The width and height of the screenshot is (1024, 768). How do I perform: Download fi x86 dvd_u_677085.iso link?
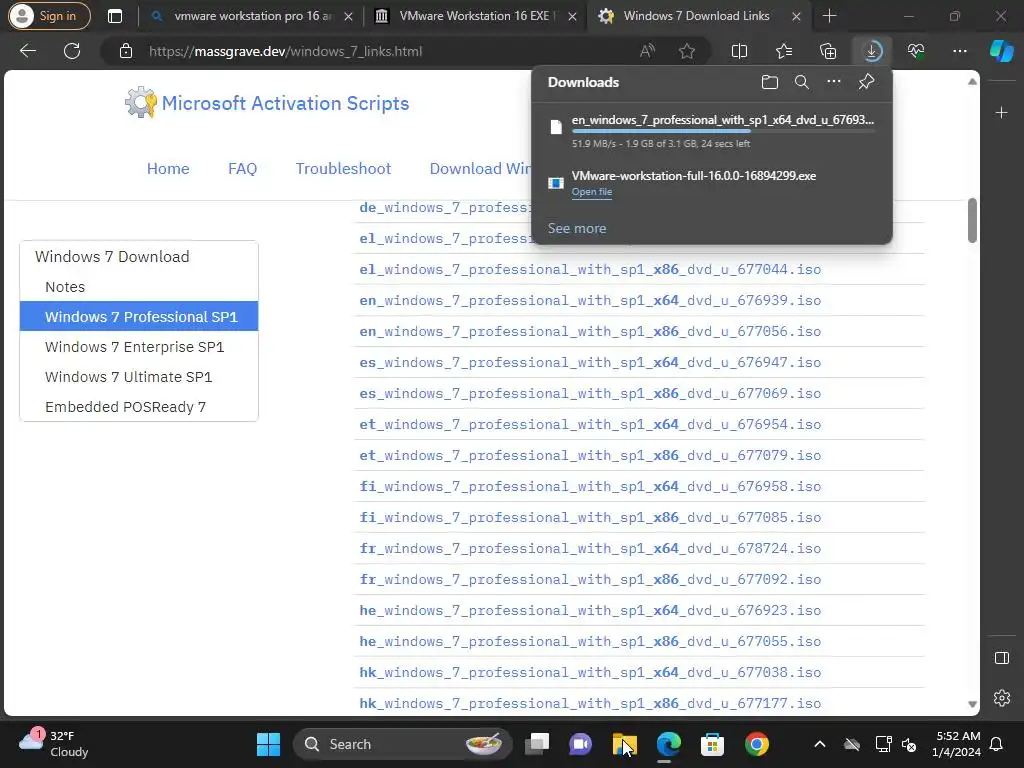[x=590, y=517]
